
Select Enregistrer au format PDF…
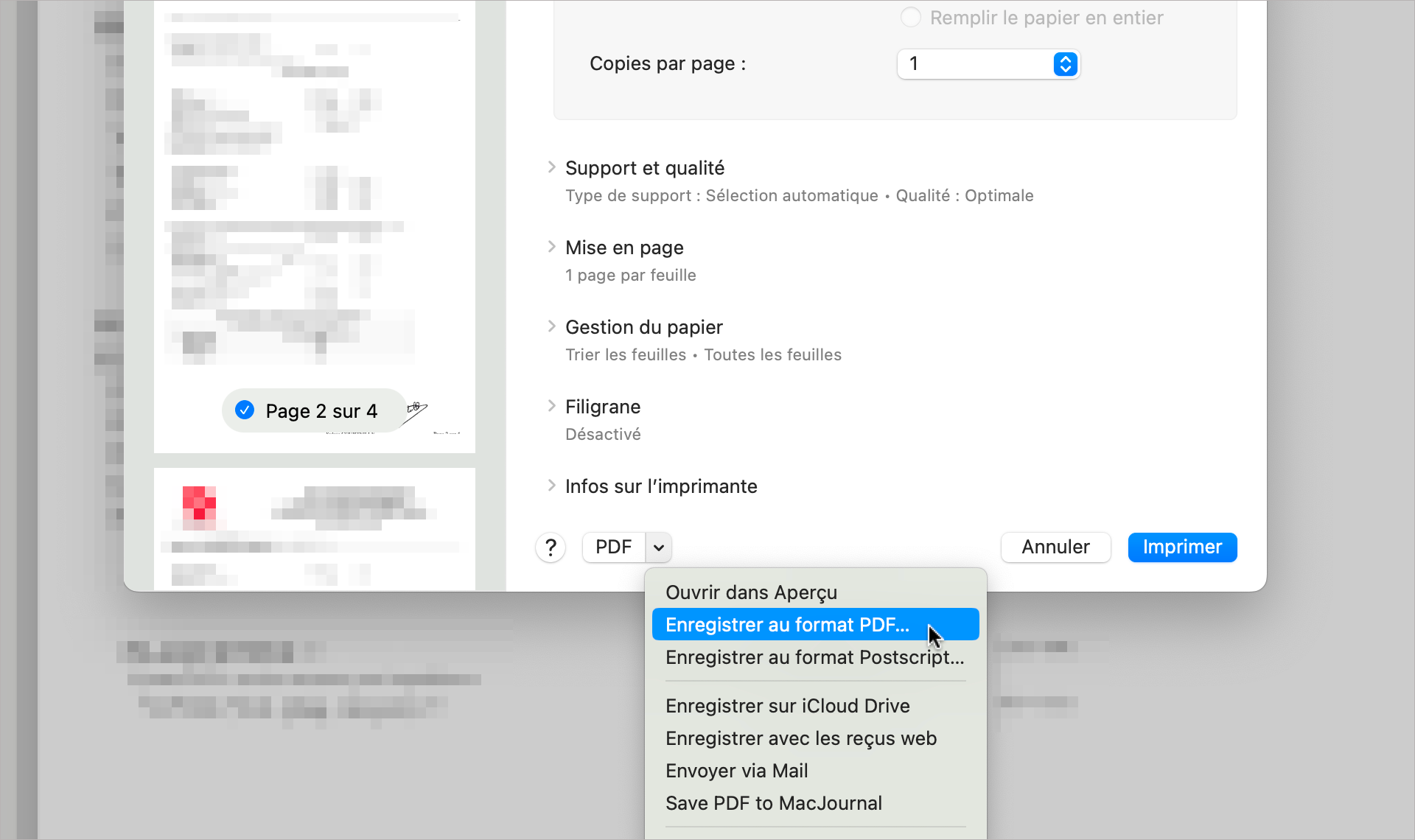coord(787,625)
